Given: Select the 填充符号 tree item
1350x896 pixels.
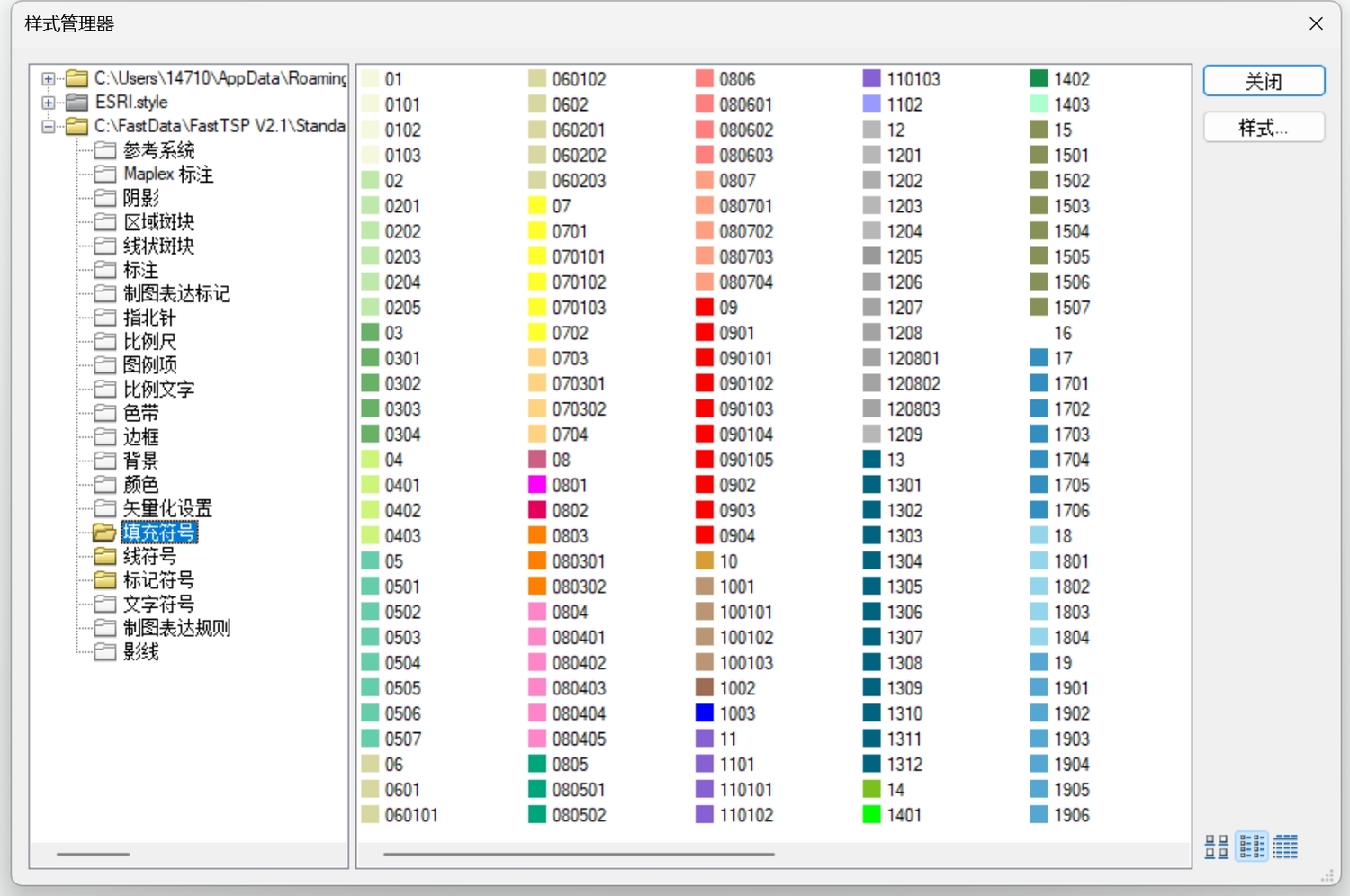Looking at the screenshot, I should point(158,533).
